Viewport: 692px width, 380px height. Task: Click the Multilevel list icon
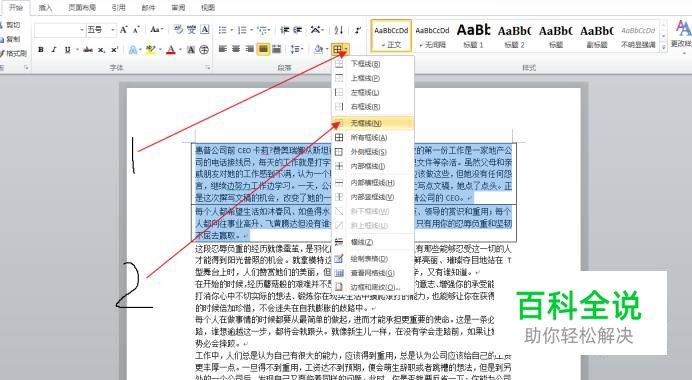(262, 30)
